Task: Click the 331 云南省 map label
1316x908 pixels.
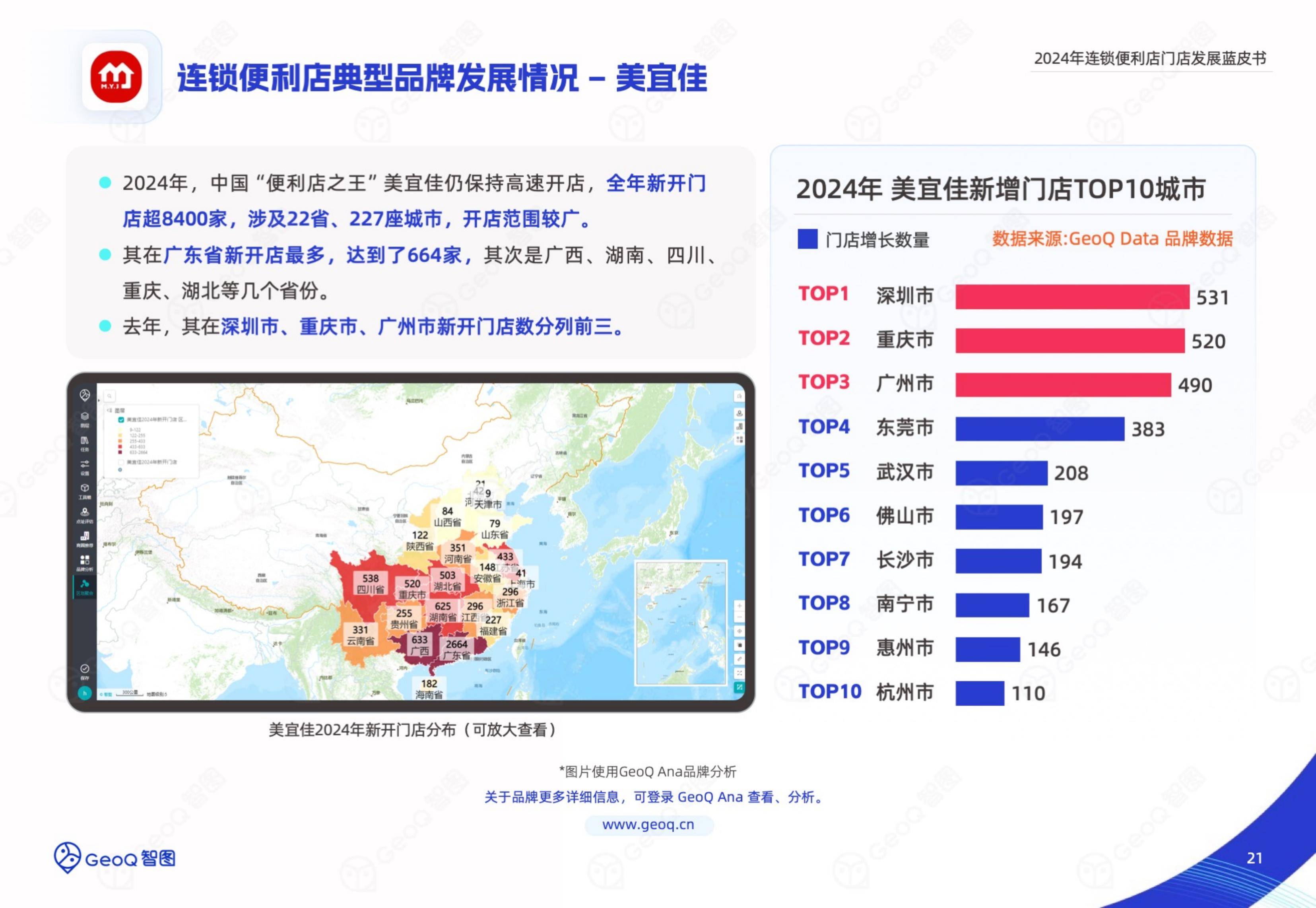Action: [360, 635]
